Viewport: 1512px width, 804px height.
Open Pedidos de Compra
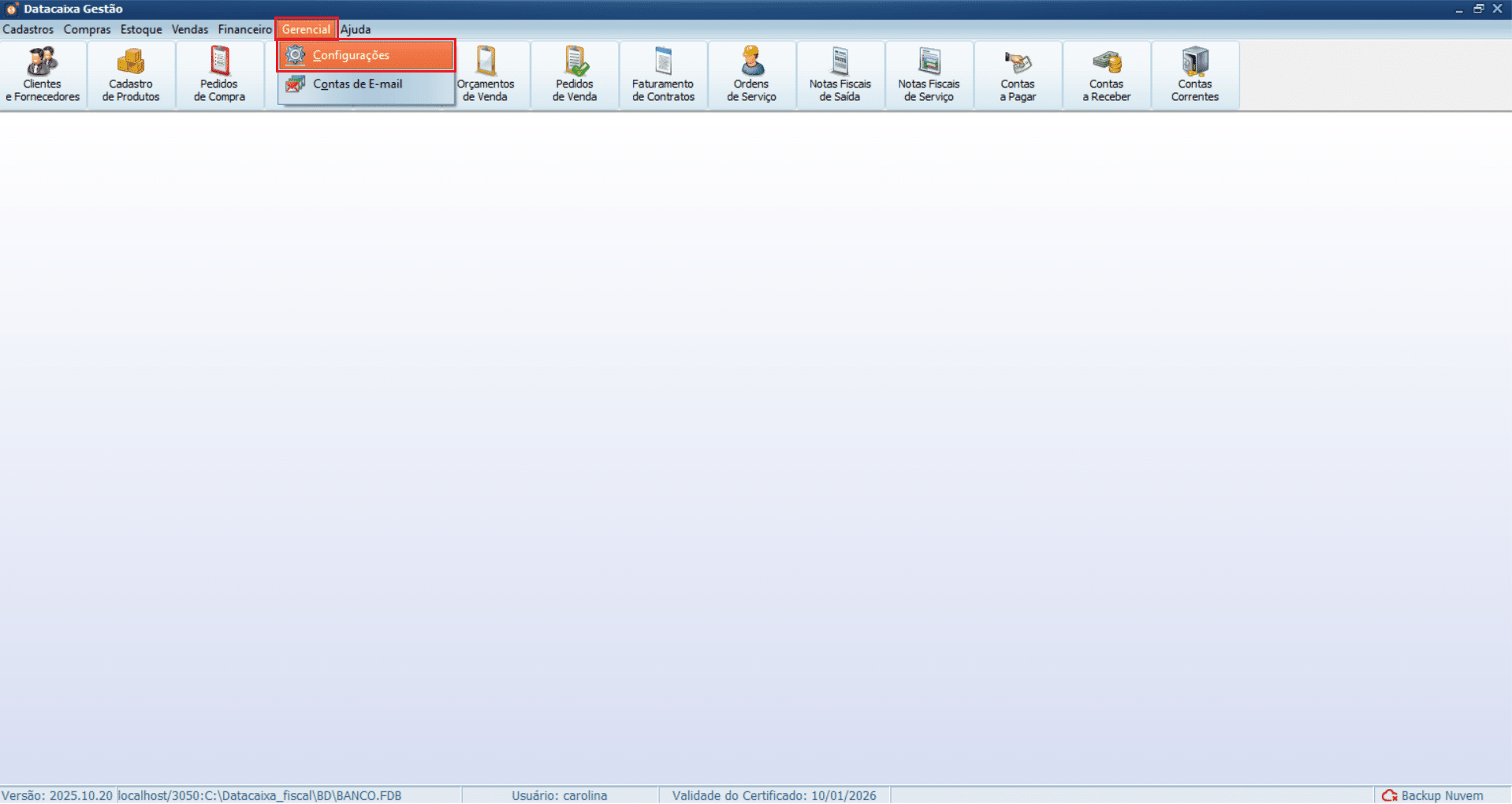219,75
